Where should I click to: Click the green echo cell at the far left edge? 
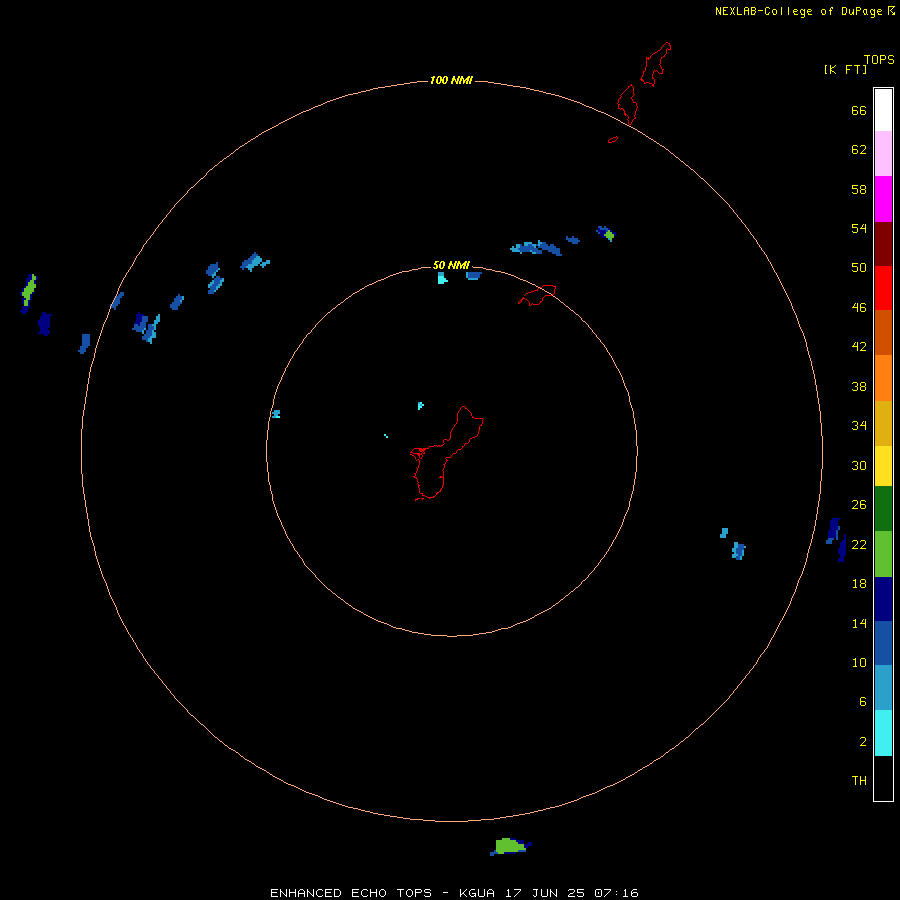28,293
